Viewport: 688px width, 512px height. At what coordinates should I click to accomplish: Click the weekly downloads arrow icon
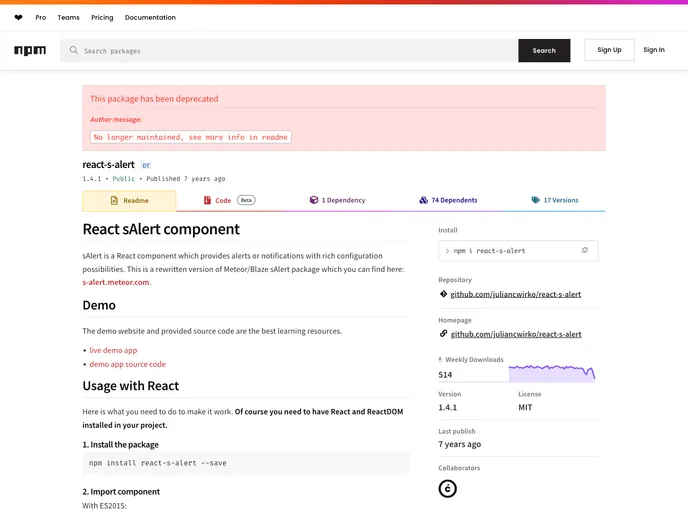point(440,359)
